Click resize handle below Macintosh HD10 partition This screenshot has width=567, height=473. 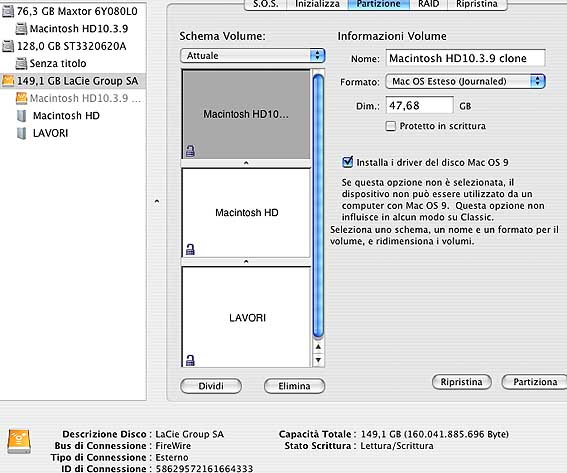(x=246, y=163)
